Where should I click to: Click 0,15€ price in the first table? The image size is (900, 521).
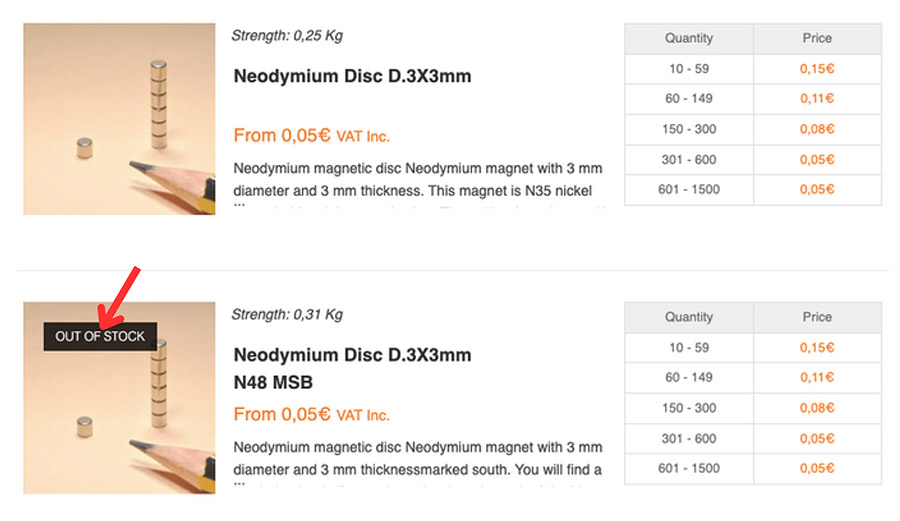[817, 69]
